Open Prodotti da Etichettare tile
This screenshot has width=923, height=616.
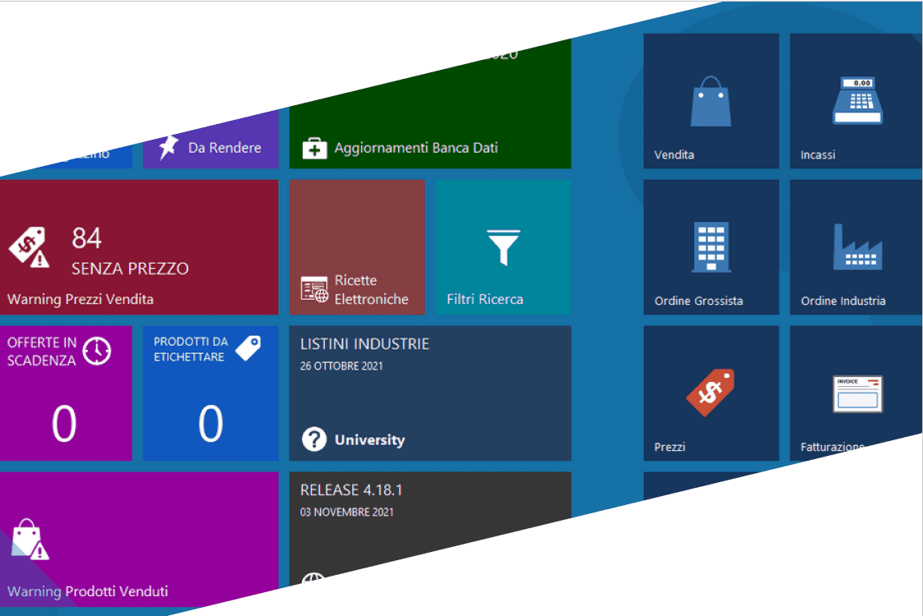coord(211,393)
